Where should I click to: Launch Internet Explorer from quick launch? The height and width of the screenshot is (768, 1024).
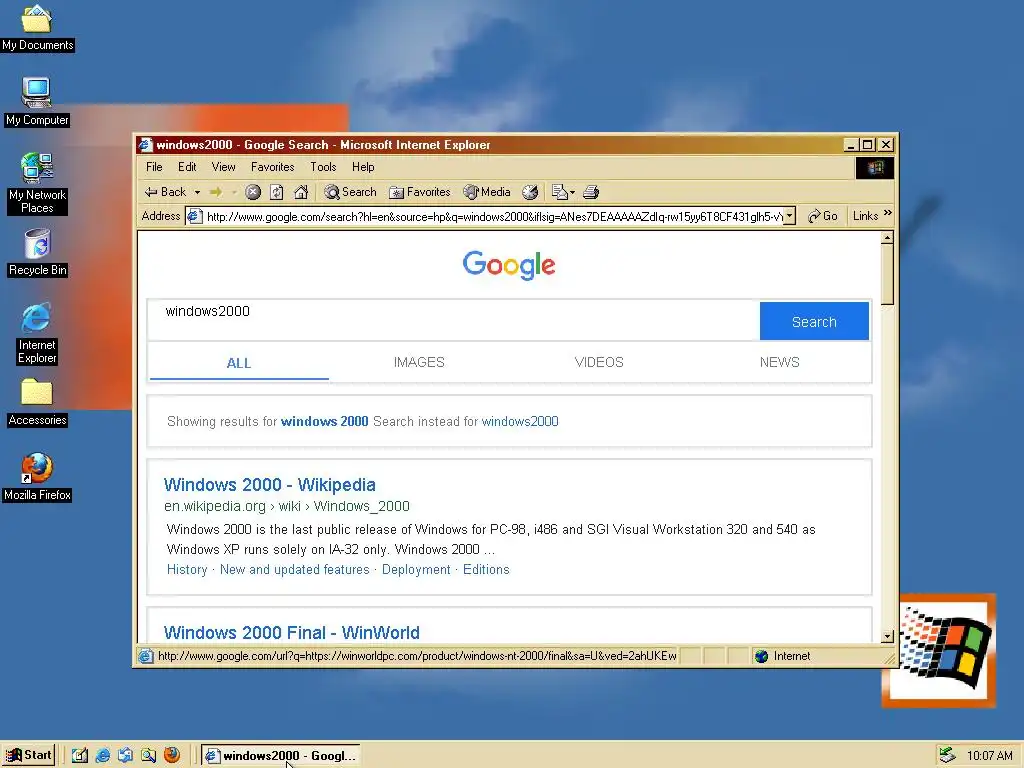click(103, 756)
